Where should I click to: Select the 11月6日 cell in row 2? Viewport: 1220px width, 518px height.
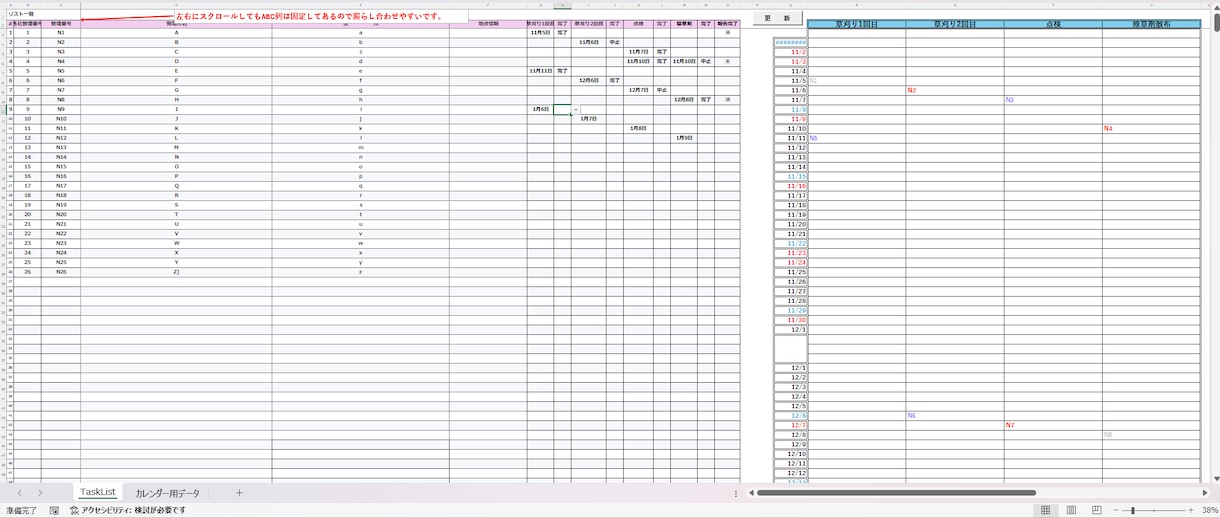pos(589,42)
